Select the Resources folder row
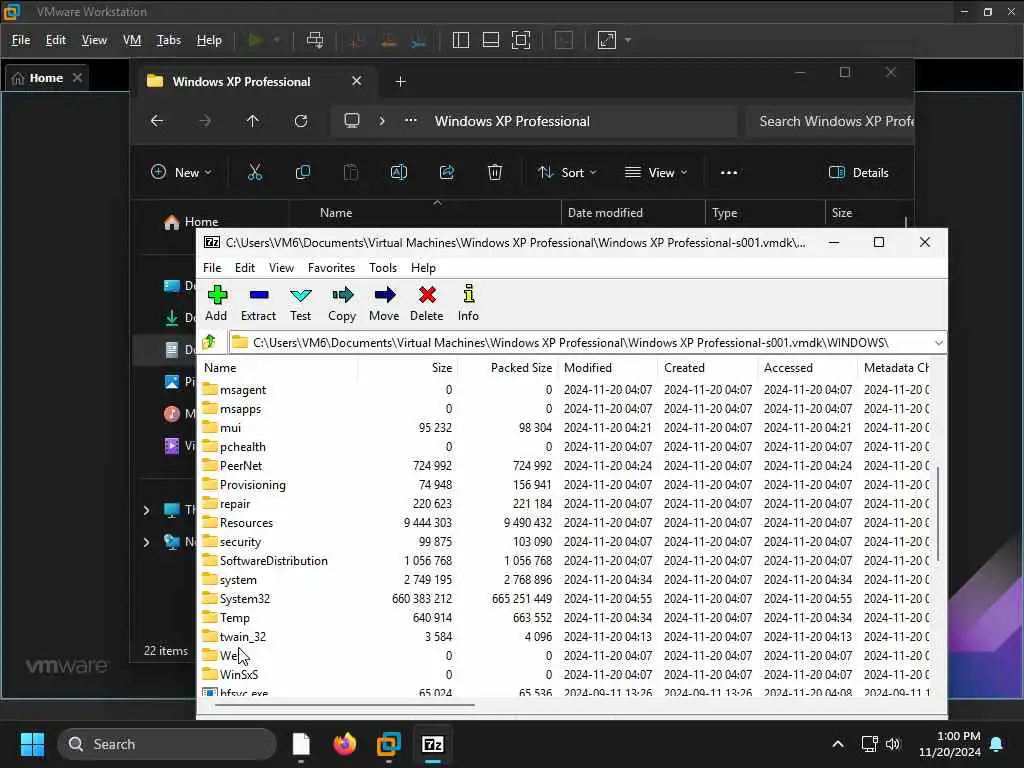Viewport: 1024px width, 768px height. pos(566,522)
